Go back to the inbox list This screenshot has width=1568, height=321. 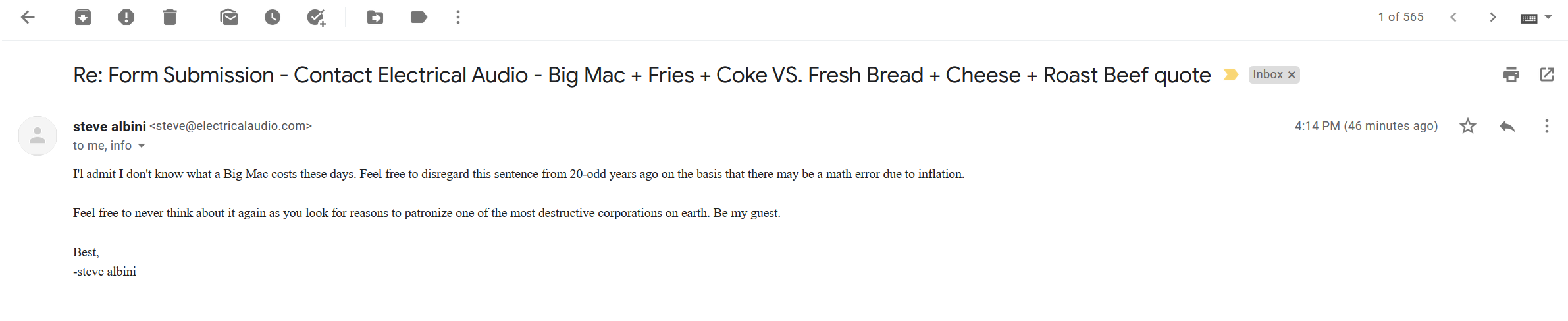tap(28, 17)
